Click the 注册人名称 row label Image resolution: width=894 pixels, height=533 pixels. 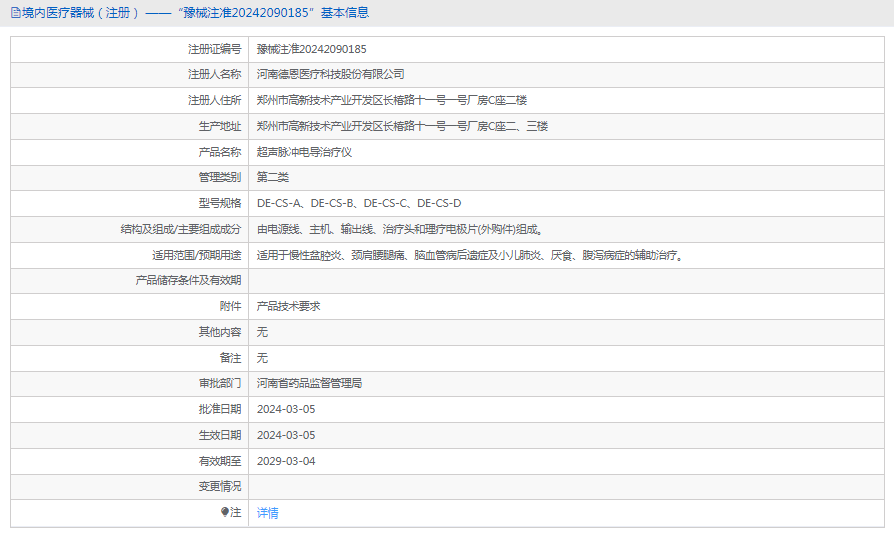(x=214, y=74)
